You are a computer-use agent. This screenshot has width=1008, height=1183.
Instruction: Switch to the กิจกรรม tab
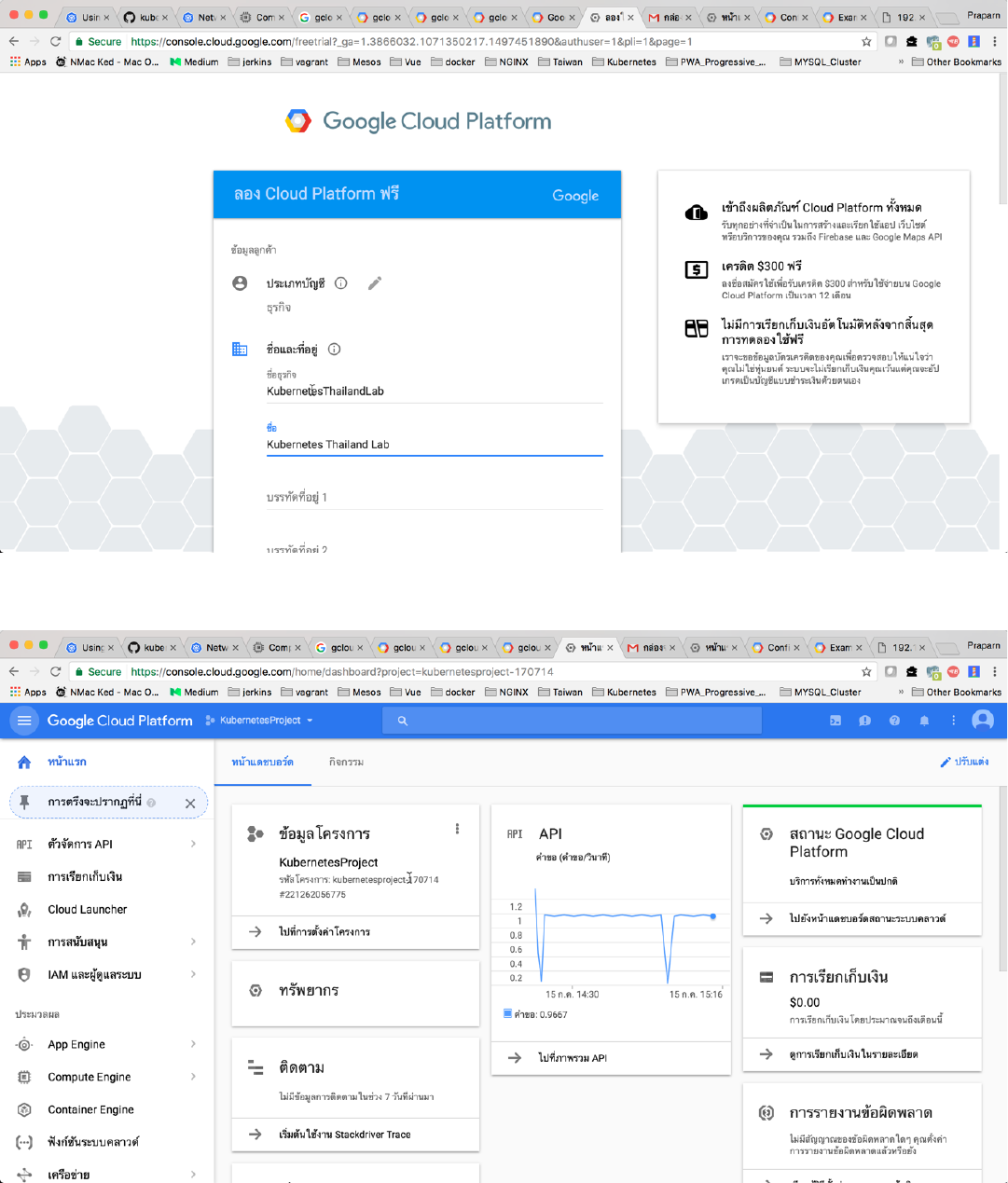[x=346, y=763]
